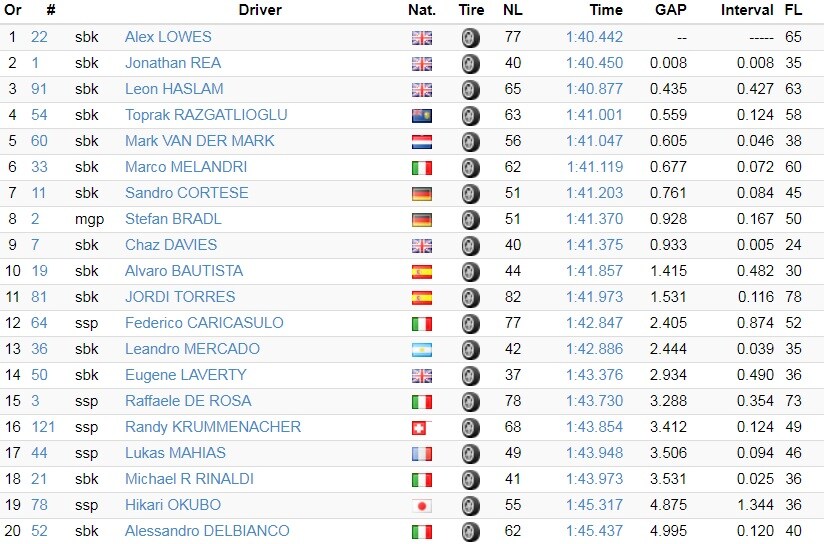Viewport: 824px width, 544px height.
Task: Click the Argentine flag beside Leandro MERCADO
Action: pyautogui.click(x=421, y=350)
